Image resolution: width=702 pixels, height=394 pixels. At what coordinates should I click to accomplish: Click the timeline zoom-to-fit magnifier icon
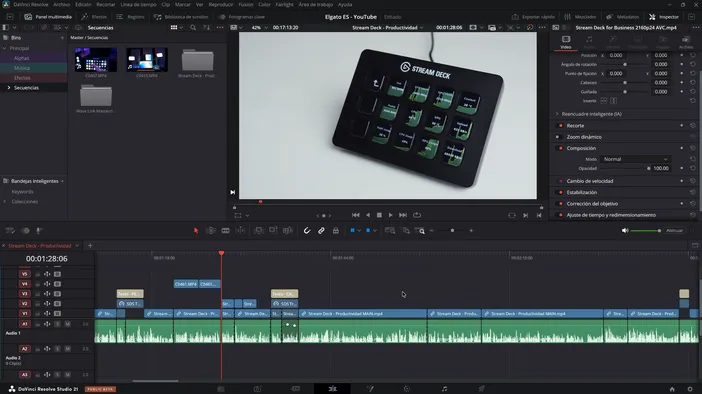tap(390, 231)
